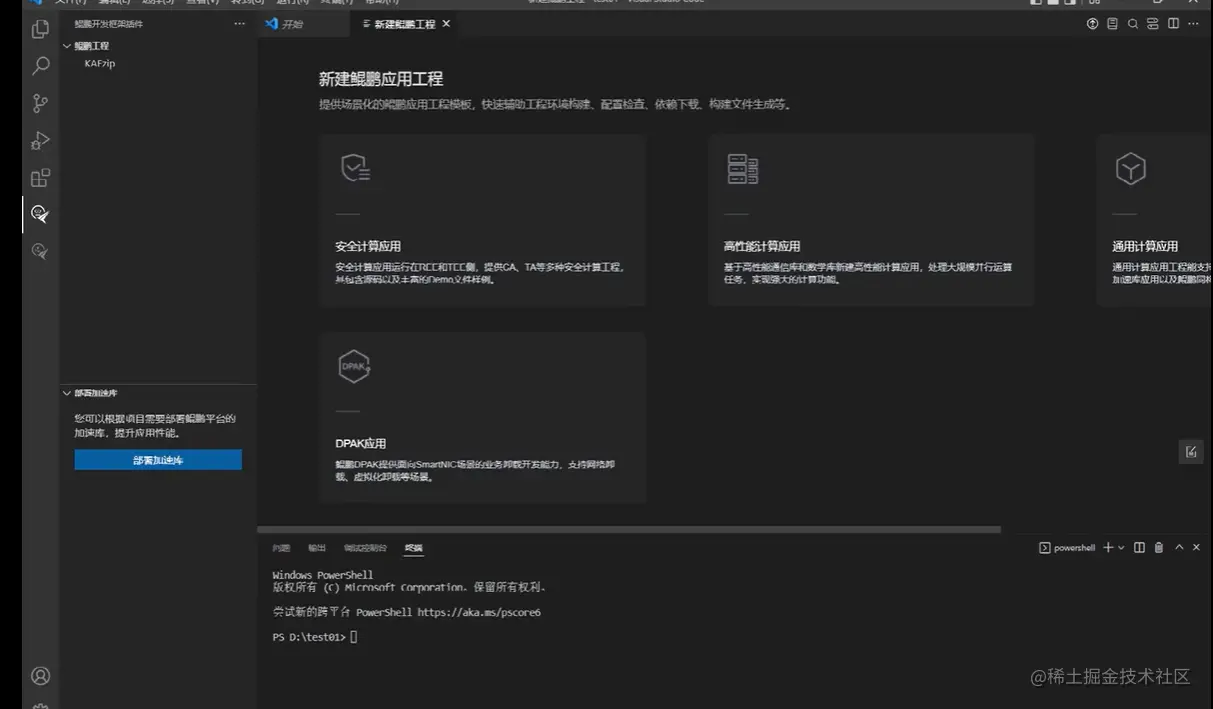The height and width of the screenshot is (709, 1213).
Task: Switch to the 输出 panel tab
Action: point(317,548)
